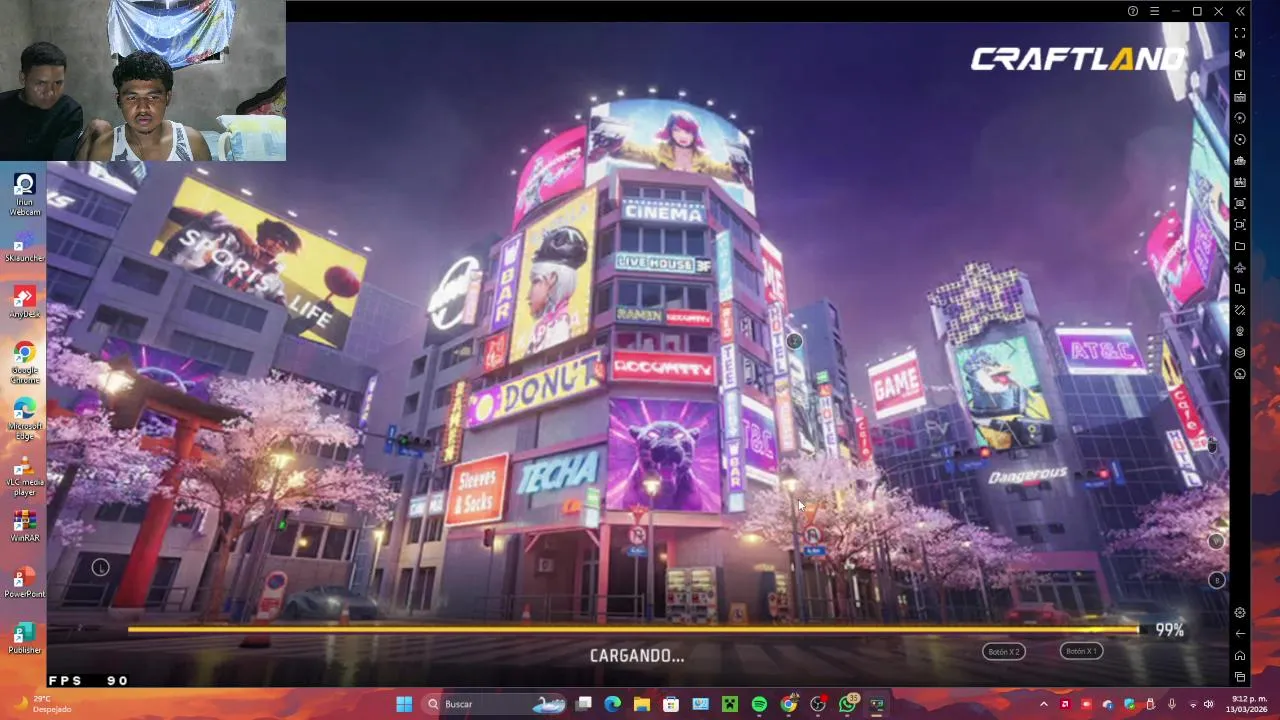Screen dimensions: 1280x720
Task: Open WhatsApp from taskbar
Action: point(848,704)
